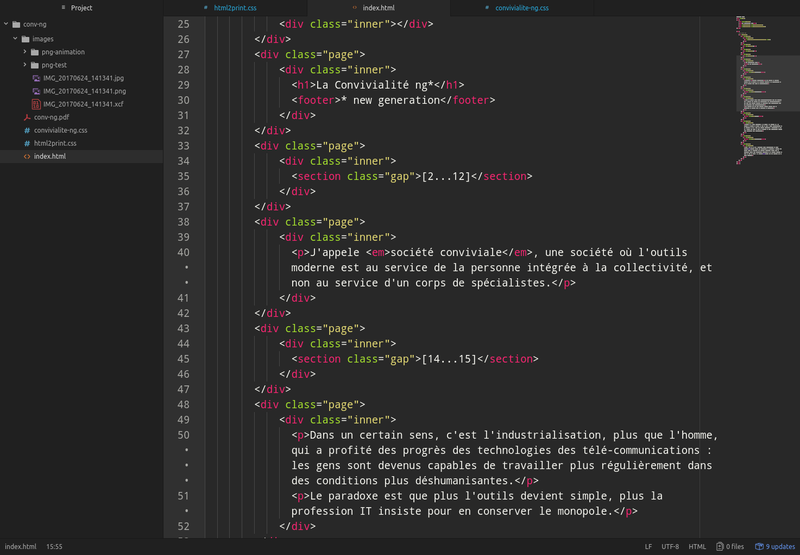Click the hash icon of convivialite-ng.css
800x555 pixels.
(27, 131)
